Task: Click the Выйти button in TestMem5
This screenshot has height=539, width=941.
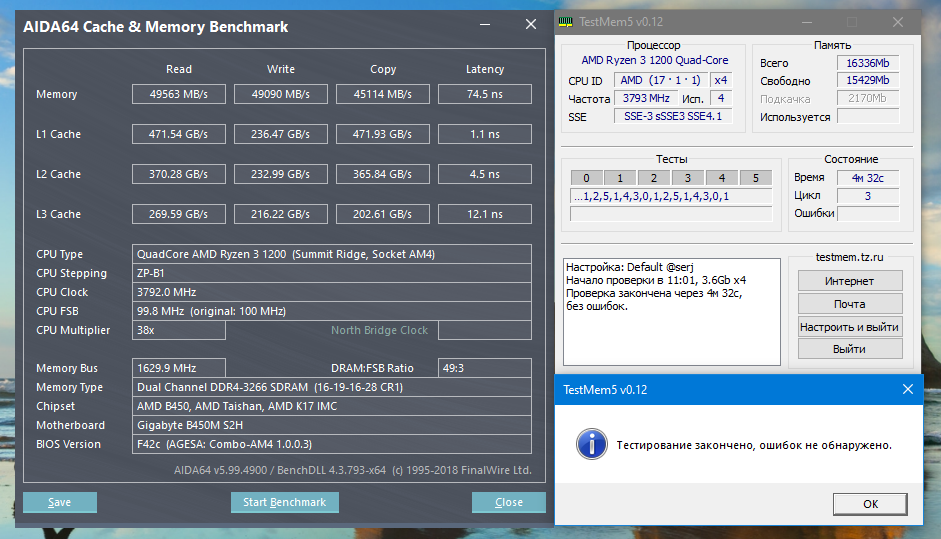Action: pos(850,349)
